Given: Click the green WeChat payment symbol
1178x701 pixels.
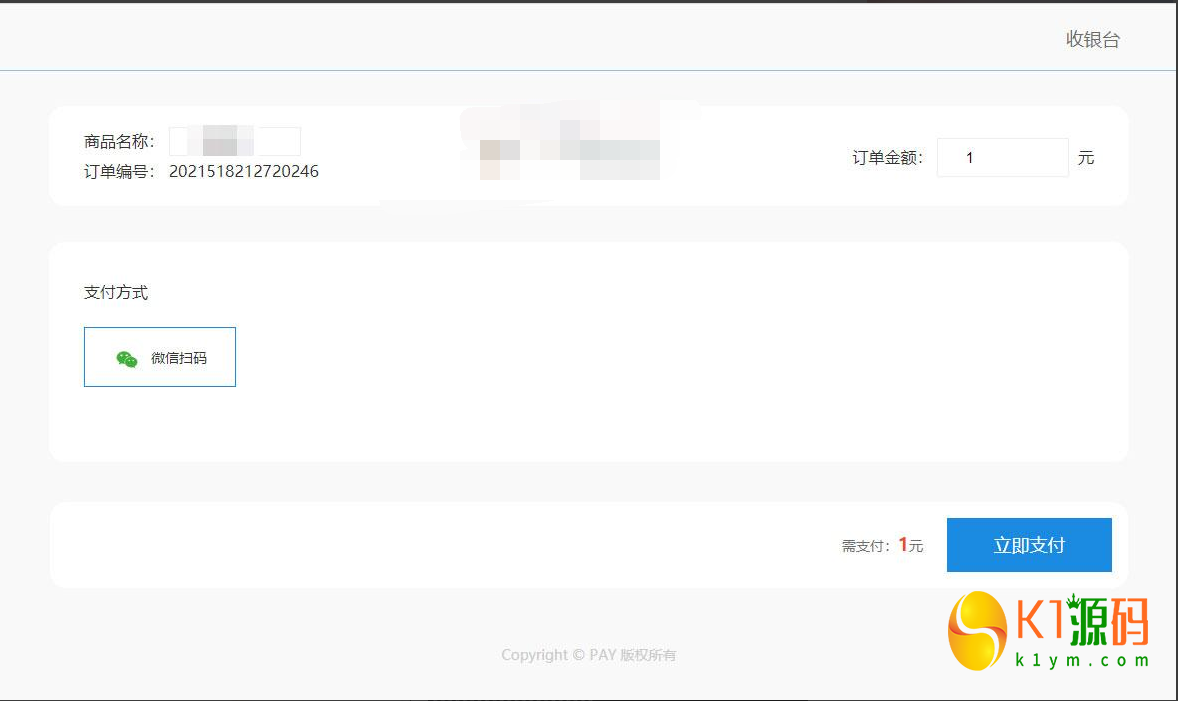Looking at the screenshot, I should (126, 357).
